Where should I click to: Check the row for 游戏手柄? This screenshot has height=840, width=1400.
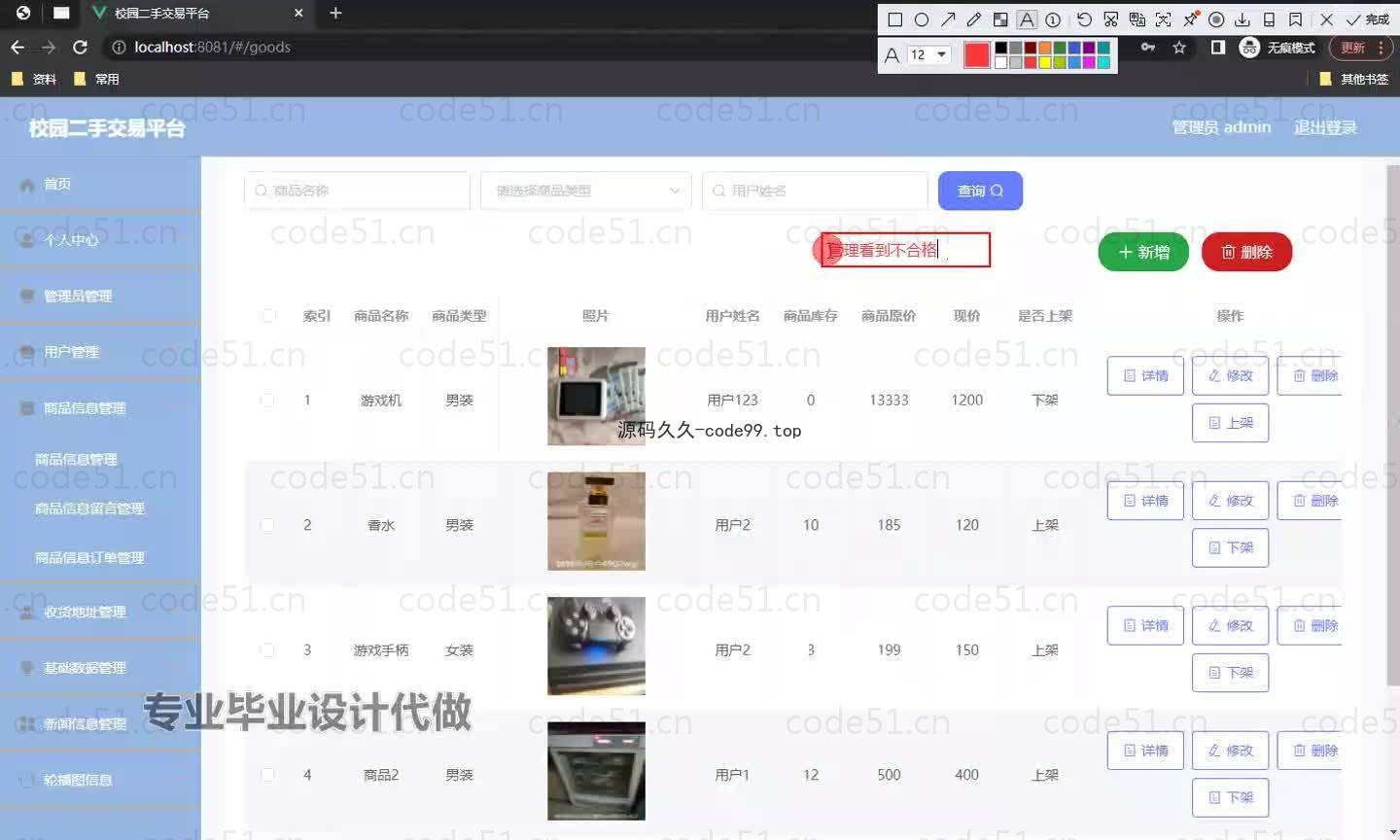pos(267,649)
